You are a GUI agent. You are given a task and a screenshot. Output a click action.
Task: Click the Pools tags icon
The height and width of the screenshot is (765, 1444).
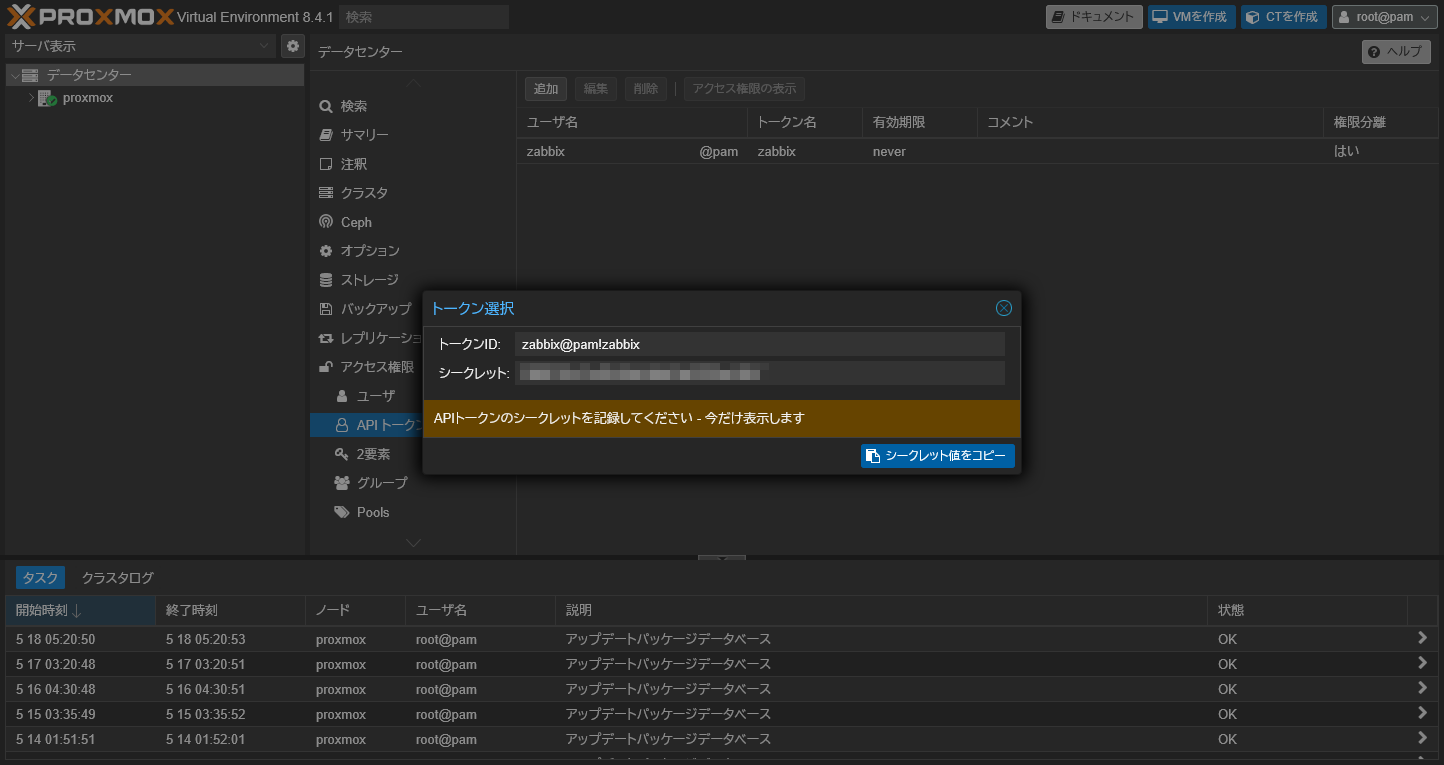coord(342,512)
